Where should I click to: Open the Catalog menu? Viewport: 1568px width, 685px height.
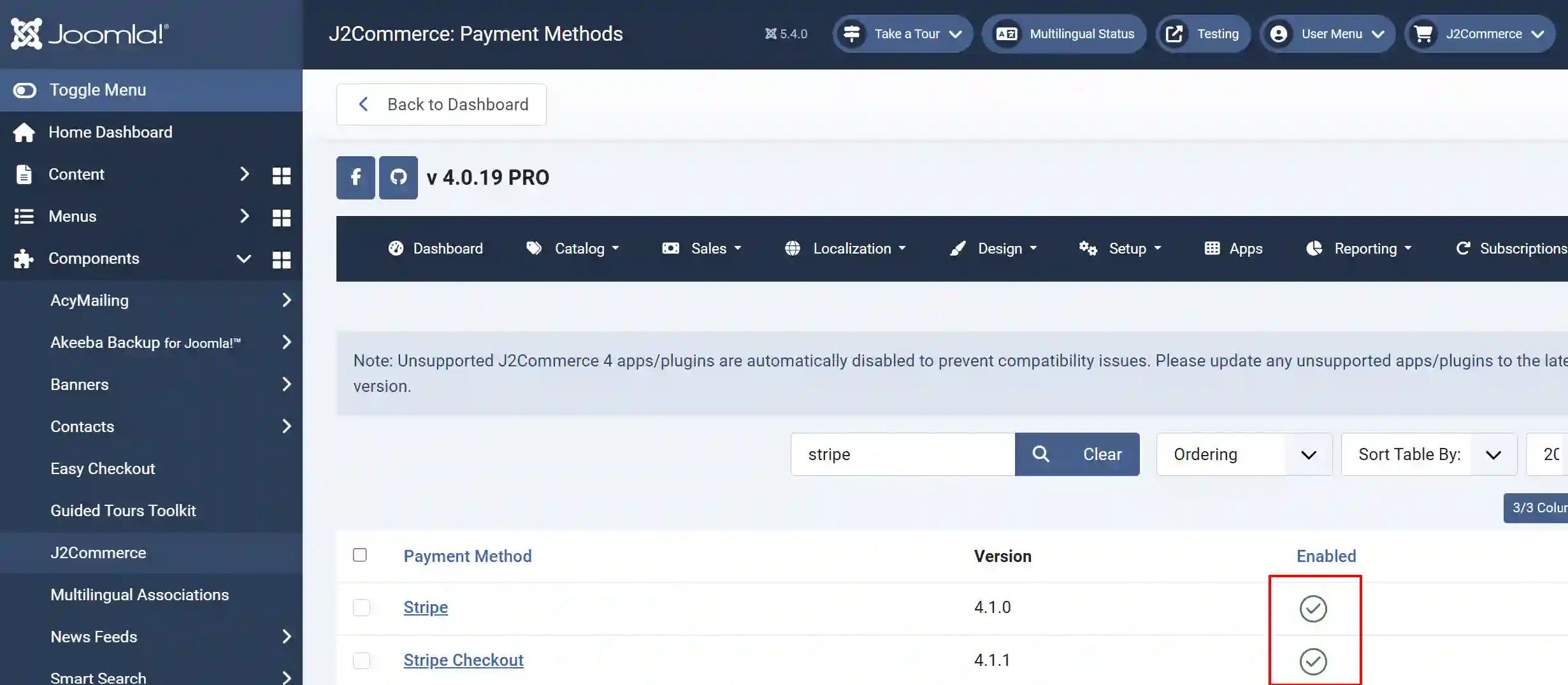[x=572, y=249]
